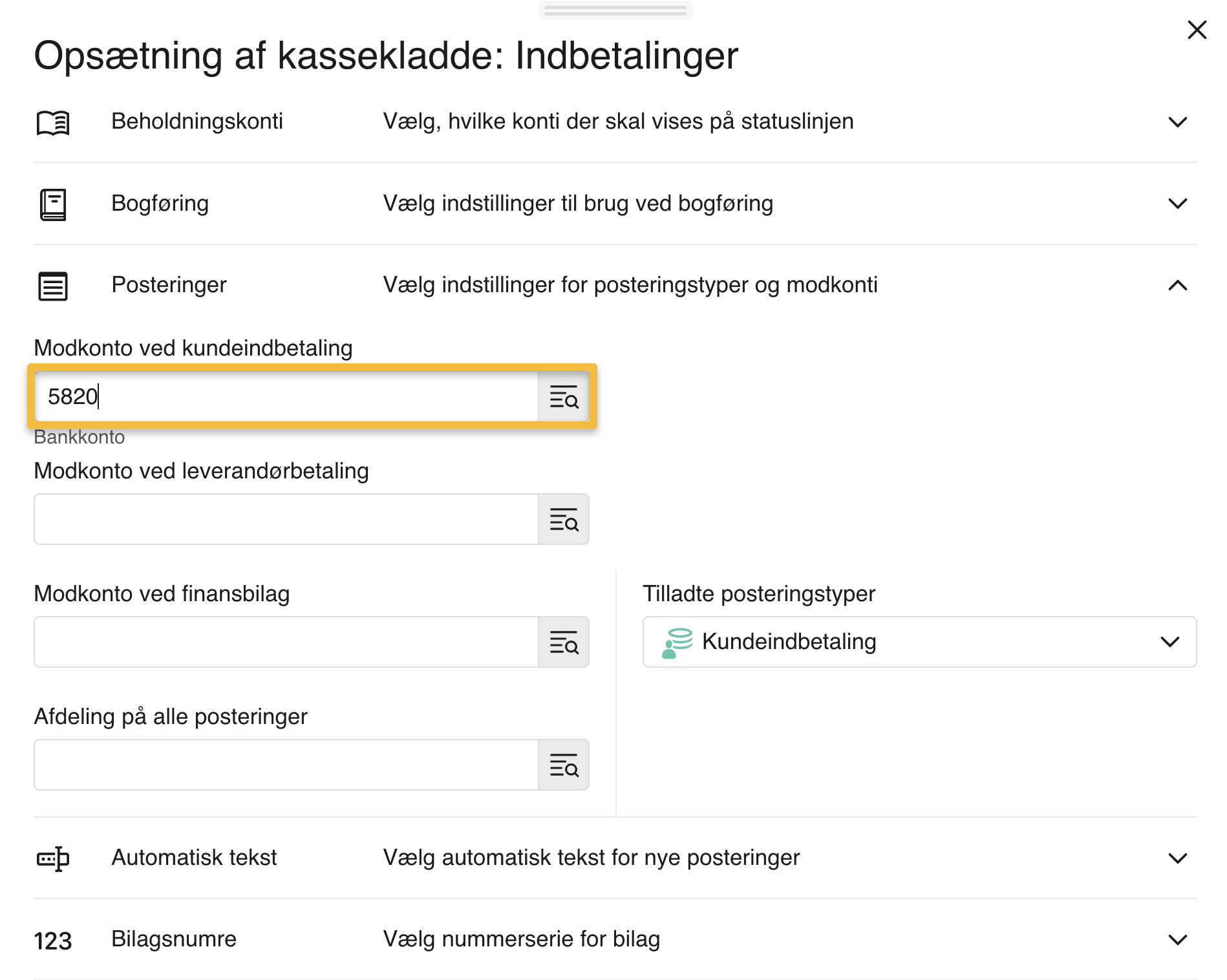Click the Bogføring ledger icon
The width and height of the screenshot is (1227, 980).
54,203
